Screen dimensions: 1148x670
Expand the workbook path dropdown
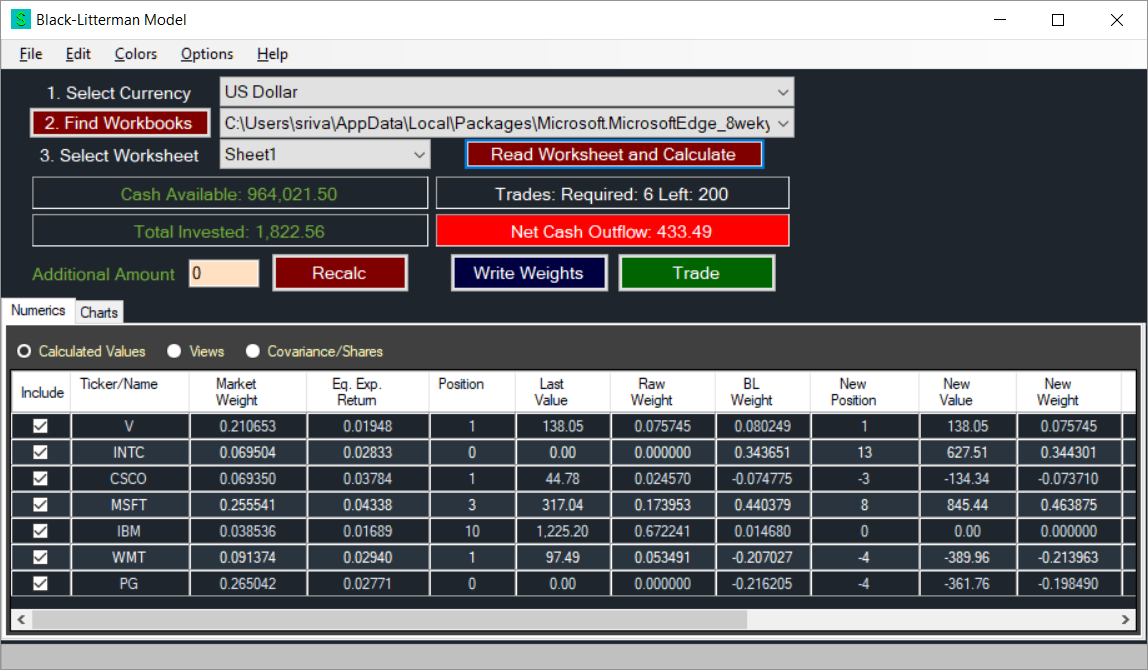(783, 123)
